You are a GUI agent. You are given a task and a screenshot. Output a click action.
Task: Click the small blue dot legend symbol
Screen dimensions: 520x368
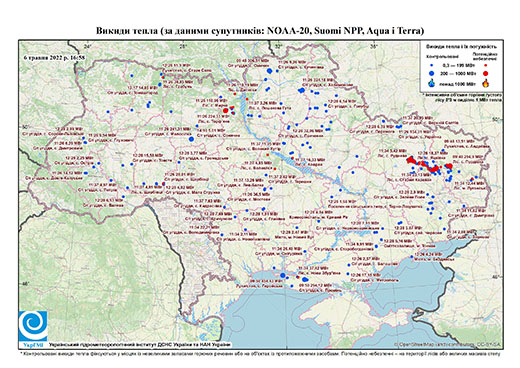[432, 66]
